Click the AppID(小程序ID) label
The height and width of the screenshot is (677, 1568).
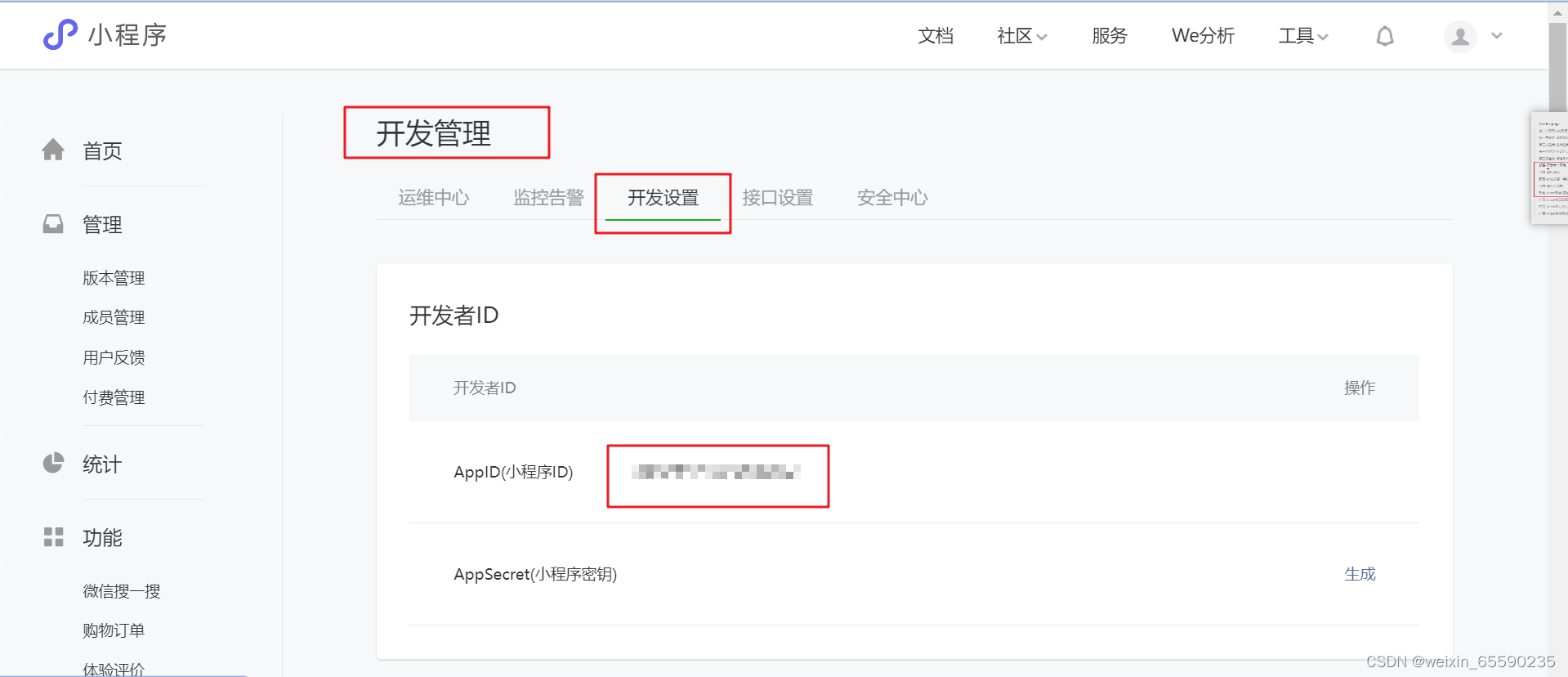click(x=513, y=472)
